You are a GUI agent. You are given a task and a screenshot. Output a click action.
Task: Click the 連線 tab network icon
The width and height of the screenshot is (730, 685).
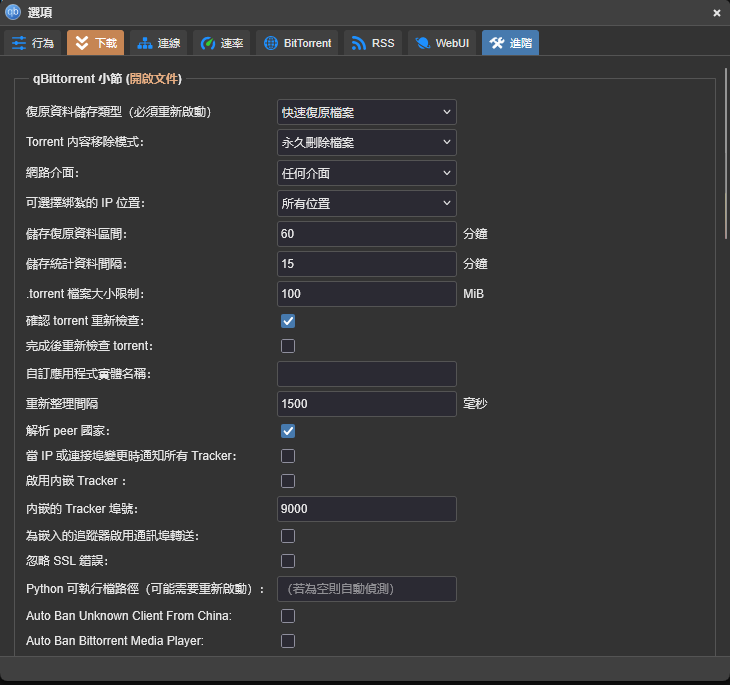145,43
